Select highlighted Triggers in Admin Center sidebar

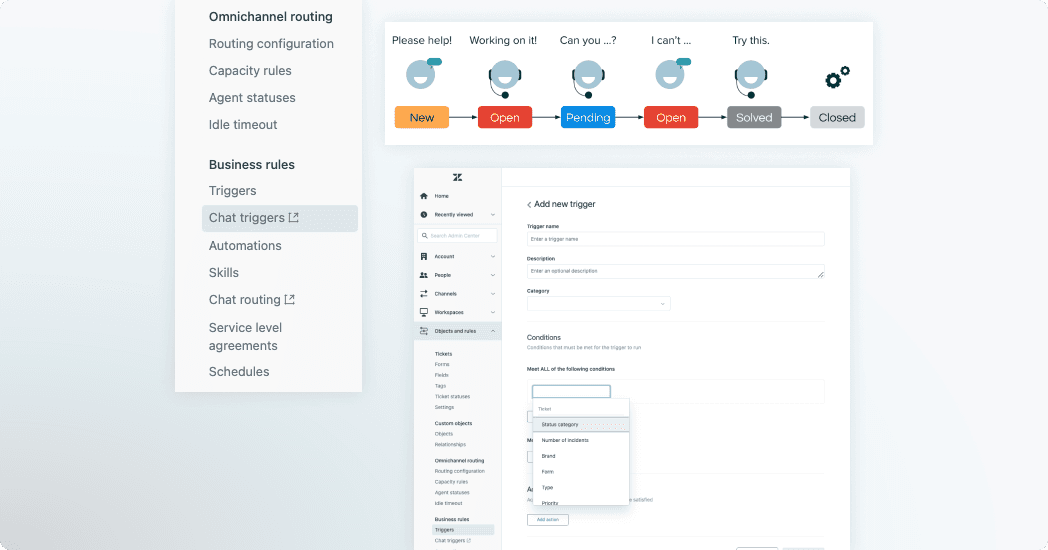pos(463,530)
